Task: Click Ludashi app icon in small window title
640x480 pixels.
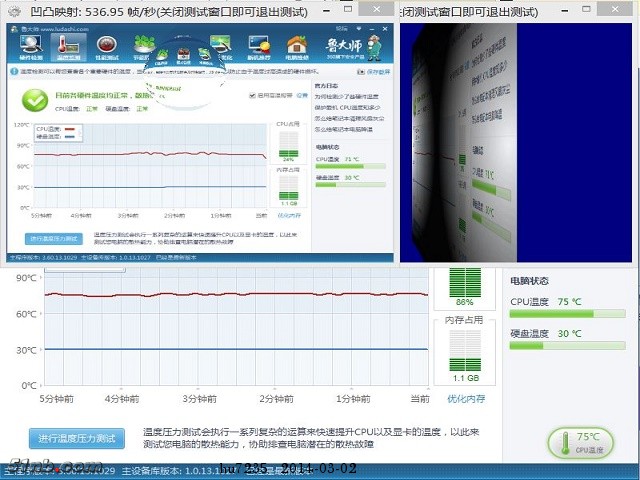Action: click(15, 29)
